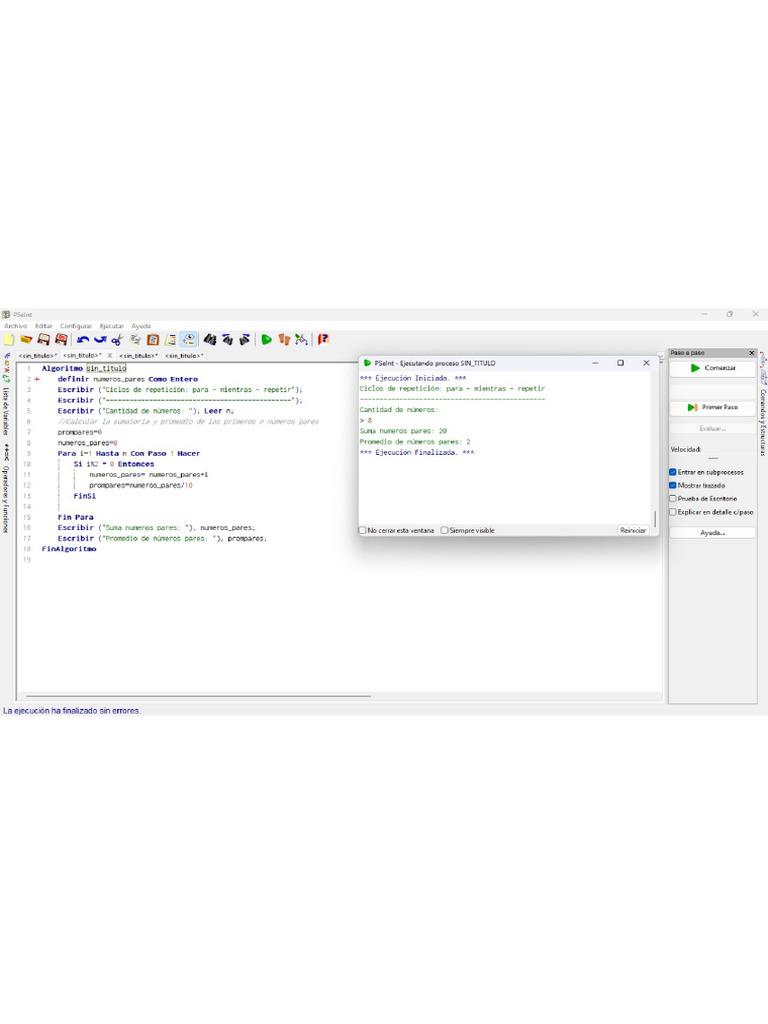Click the New file icon in toolbar
Viewport: 768px width, 1024px height.
[x=9, y=340]
